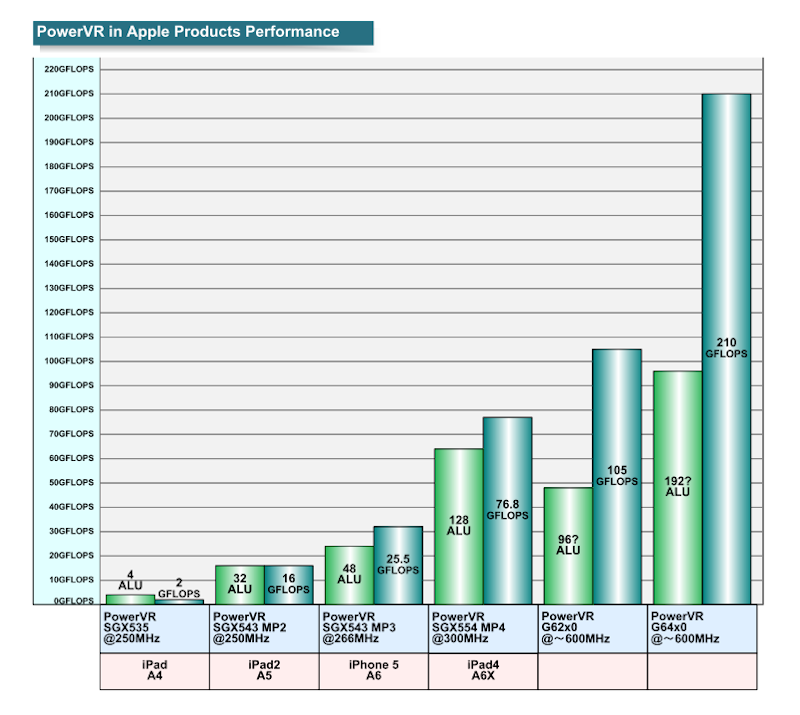Image resolution: width=800 pixels, height=715 pixels.
Task: Click the 80GFLOPS axis label
Action: 71,409
